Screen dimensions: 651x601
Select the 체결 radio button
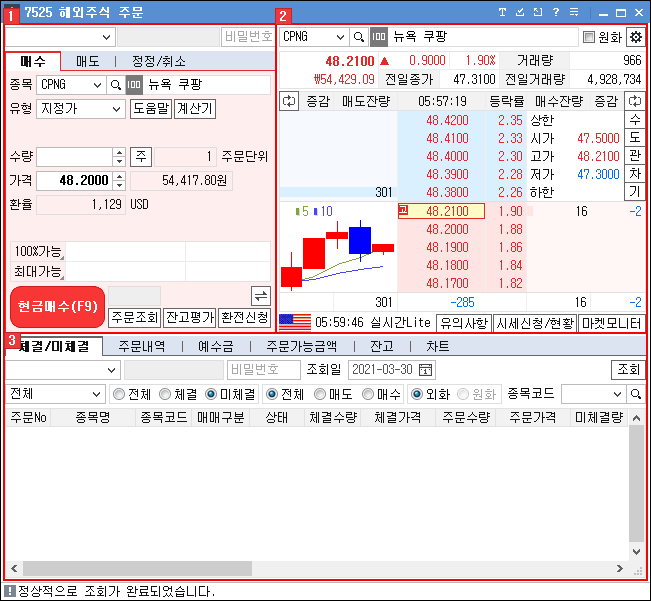click(165, 394)
